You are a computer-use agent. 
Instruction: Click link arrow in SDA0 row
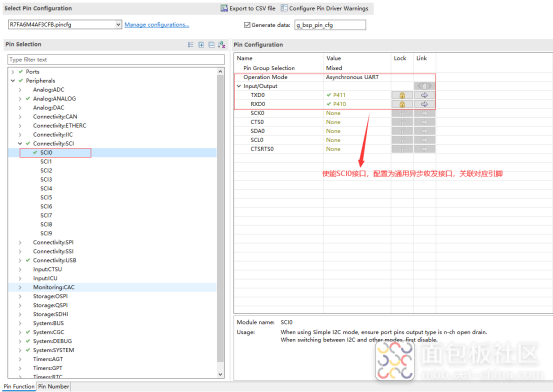point(424,131)
